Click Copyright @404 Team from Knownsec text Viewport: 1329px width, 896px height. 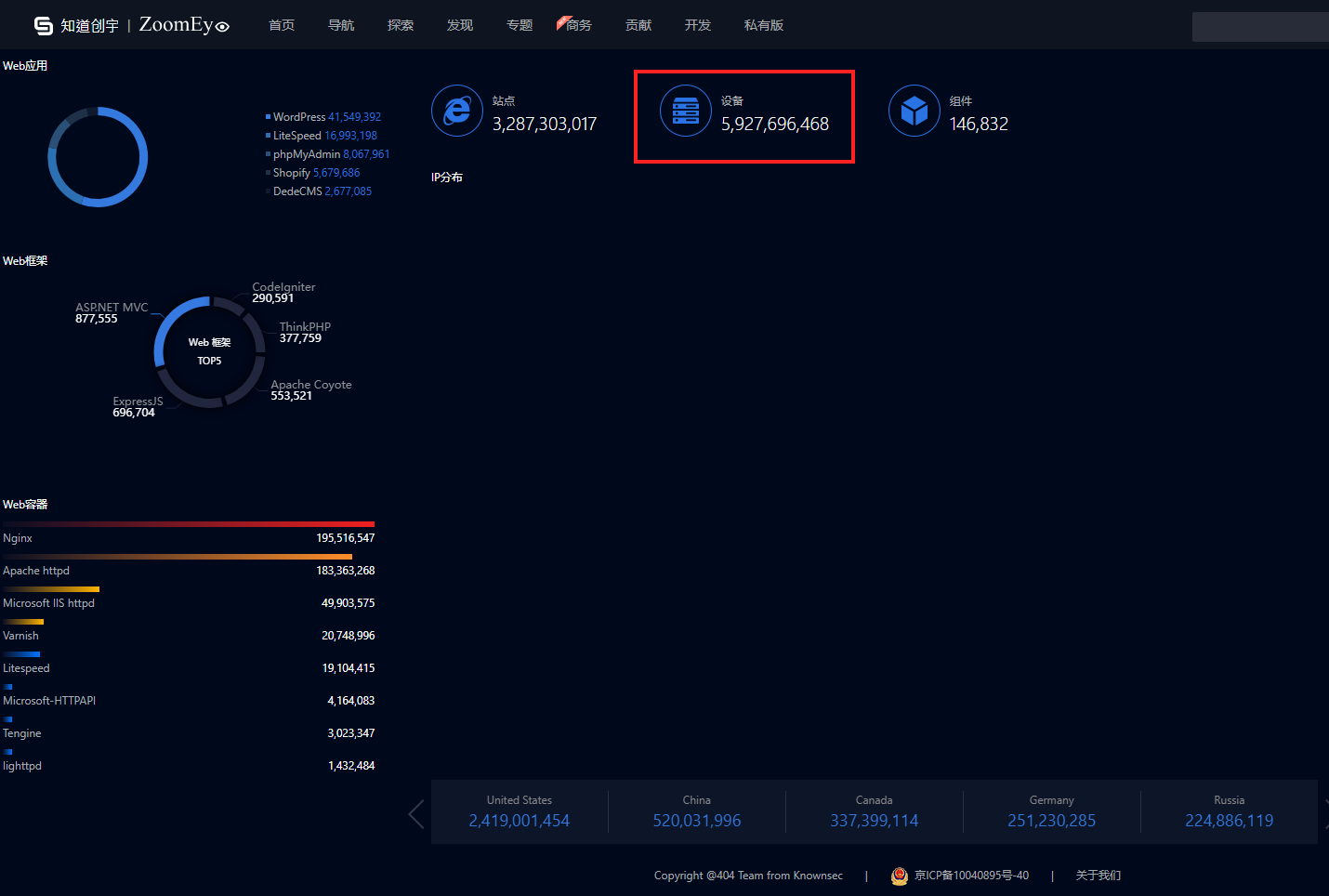tap(749, 876)
